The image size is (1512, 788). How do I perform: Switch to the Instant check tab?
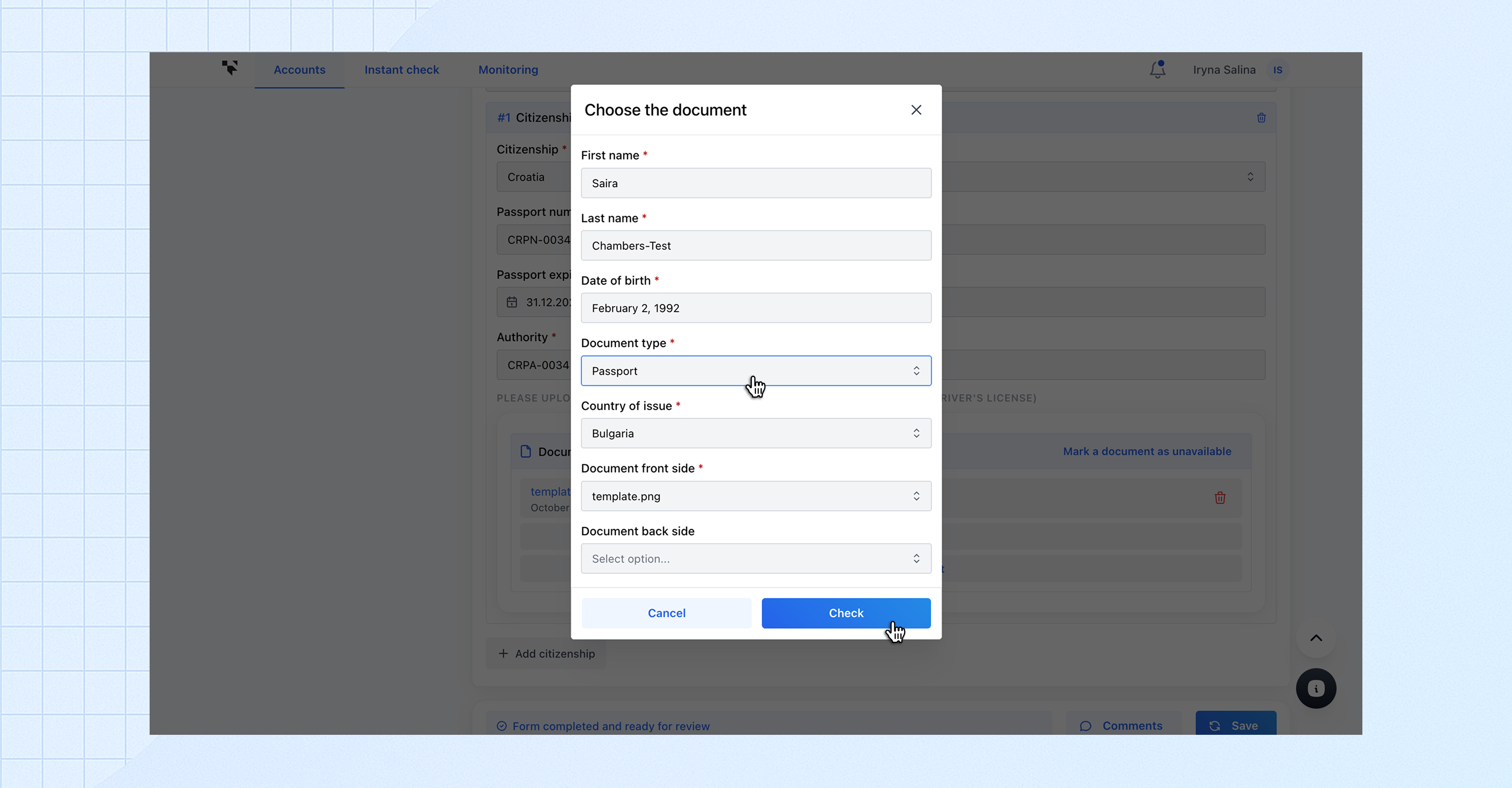click(x=402, y=70)
